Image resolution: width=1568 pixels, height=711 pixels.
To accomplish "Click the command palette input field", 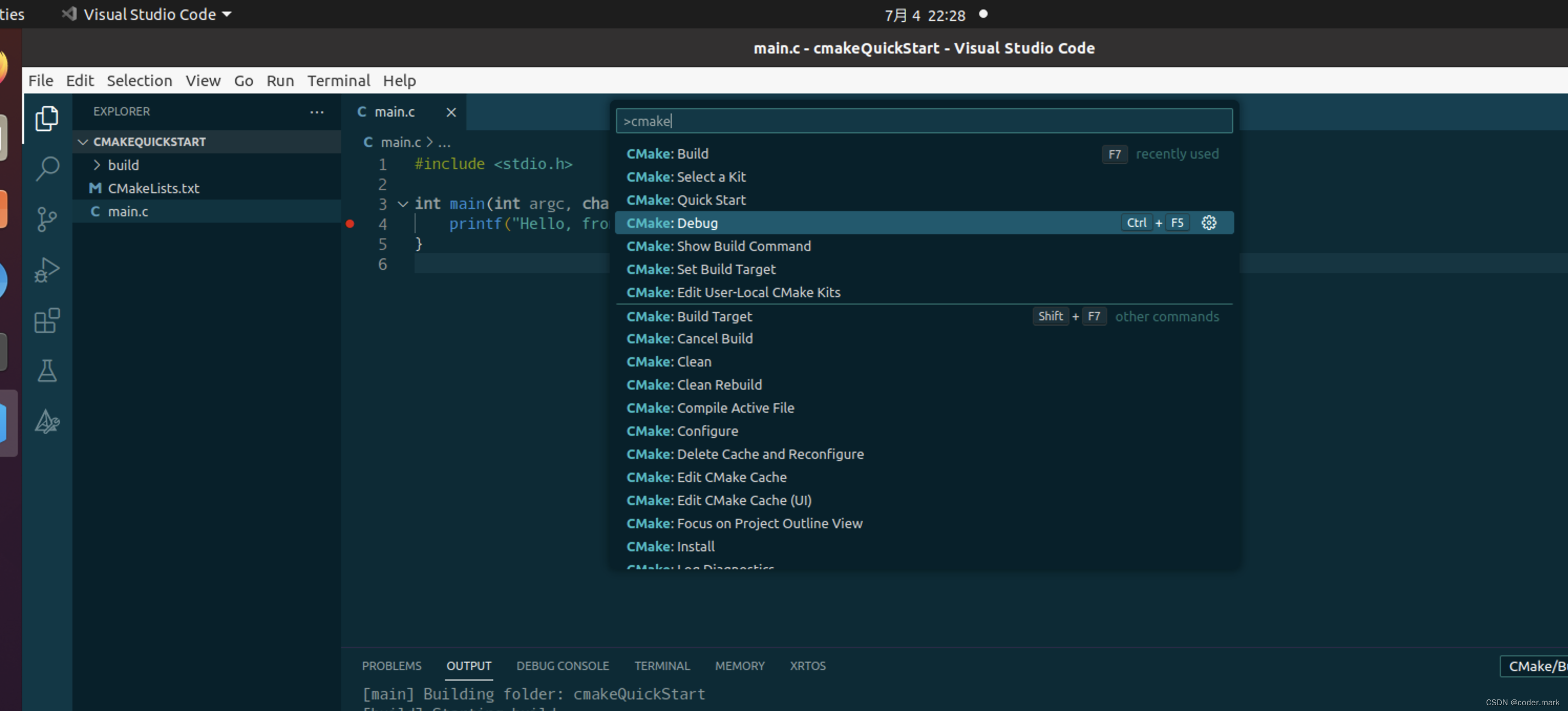I will click(924, 121).
